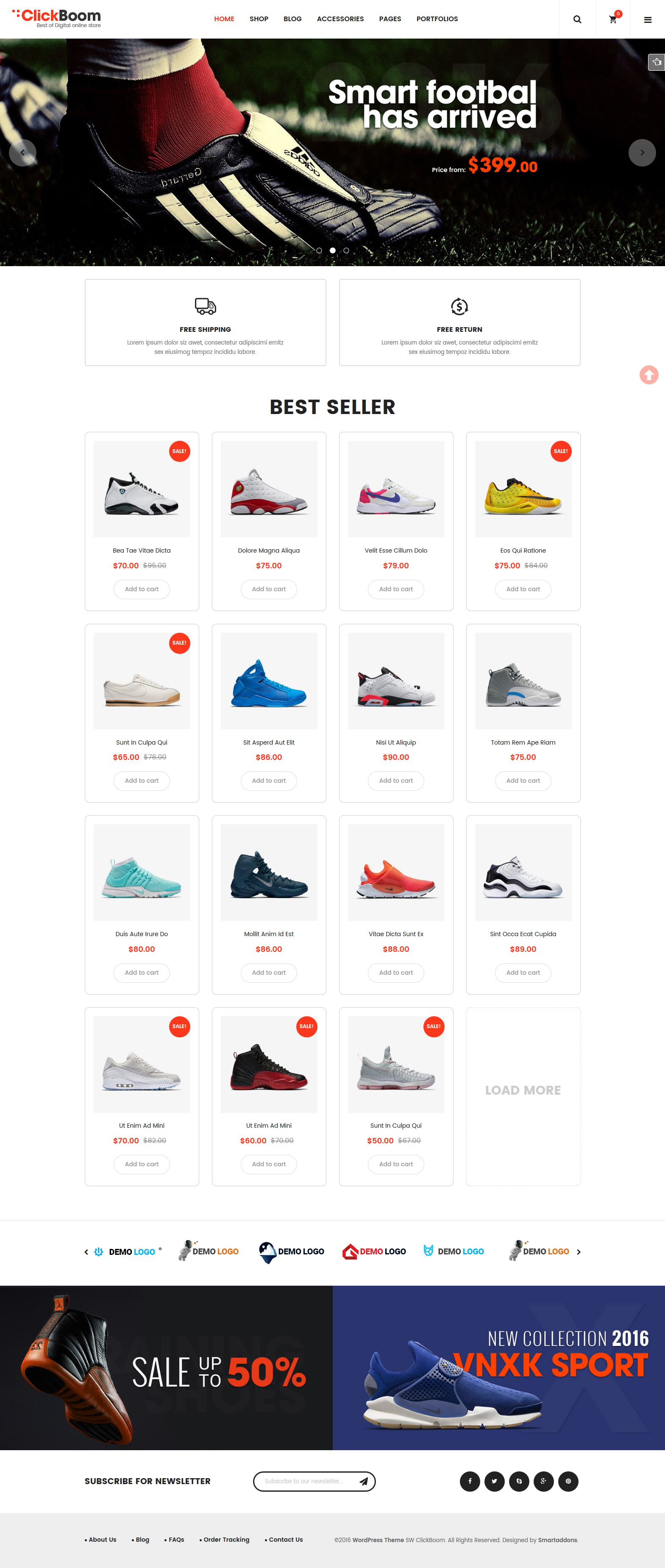Screen dimensions: 665x1568
Task: Go to next hero slide arrow
Action: coord(642,152)
